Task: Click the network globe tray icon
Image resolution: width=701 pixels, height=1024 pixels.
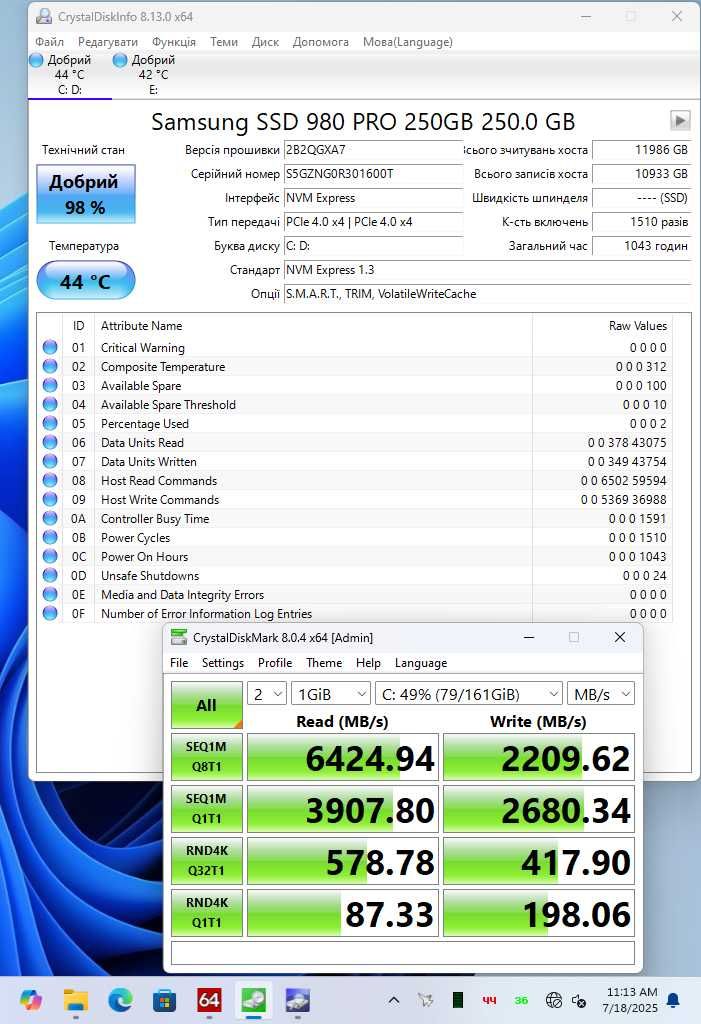Action: click(553, 1000)
